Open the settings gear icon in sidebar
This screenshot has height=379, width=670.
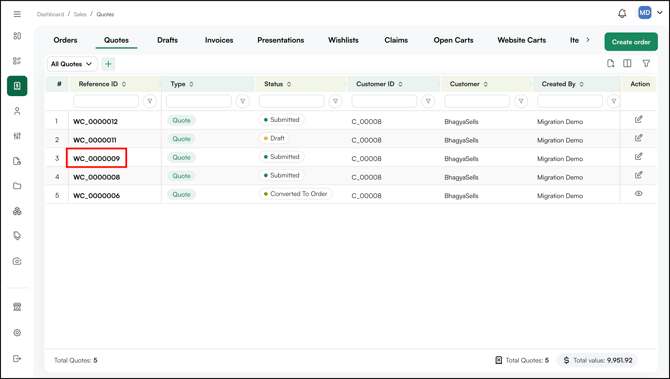click(17, 332)
